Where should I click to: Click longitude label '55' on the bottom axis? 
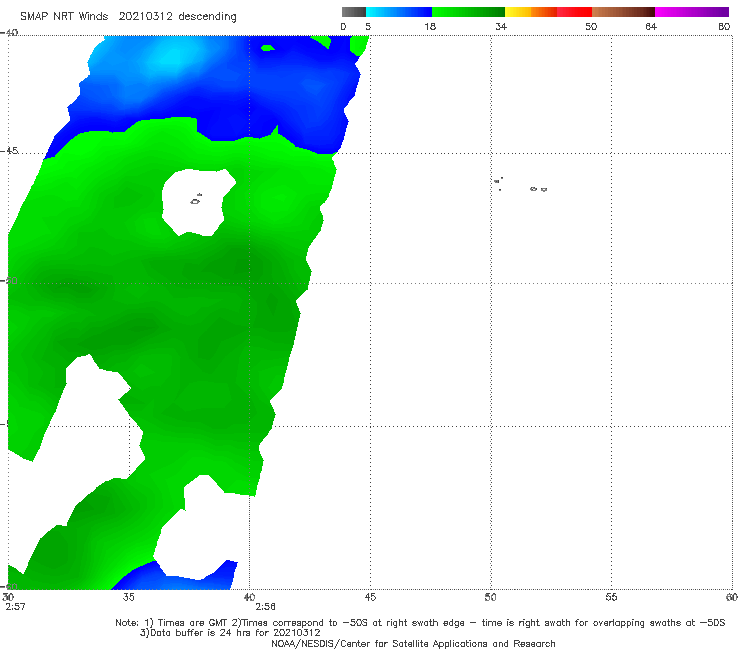coord(611,597)
